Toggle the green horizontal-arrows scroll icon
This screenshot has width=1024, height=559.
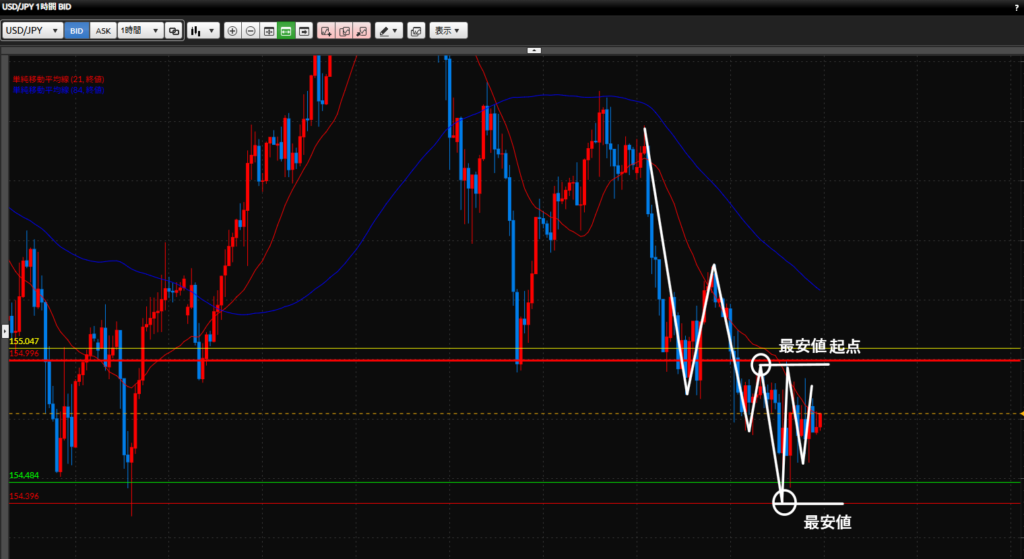point(285,31)
